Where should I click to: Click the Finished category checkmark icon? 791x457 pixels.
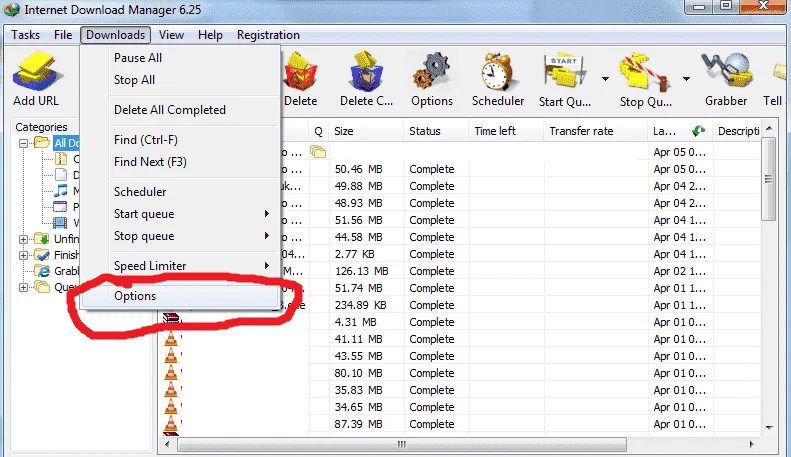pos(42,255)
